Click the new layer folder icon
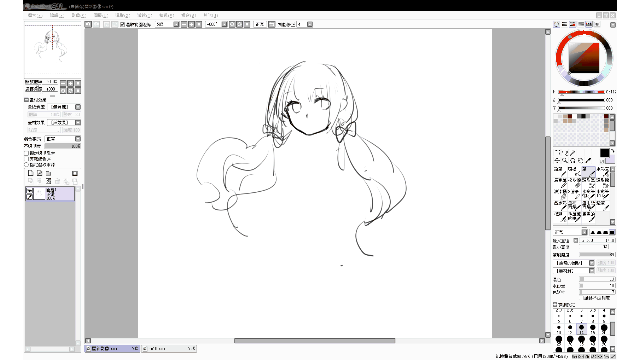Image resolution: width=640 pixels, height=360 pixels. pyautogui.click(x=48, y=173)
